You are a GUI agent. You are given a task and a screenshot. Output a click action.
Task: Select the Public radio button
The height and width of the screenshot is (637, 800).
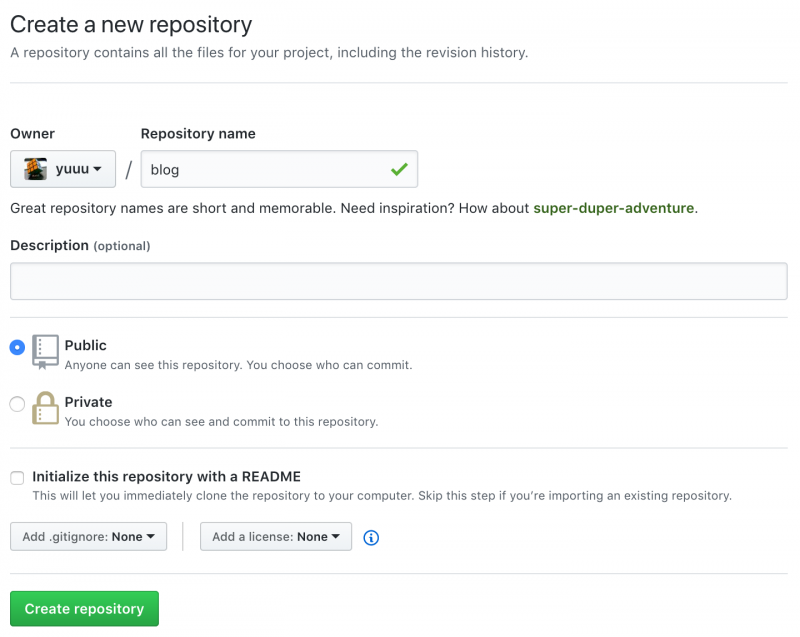[x=17, y=347]
